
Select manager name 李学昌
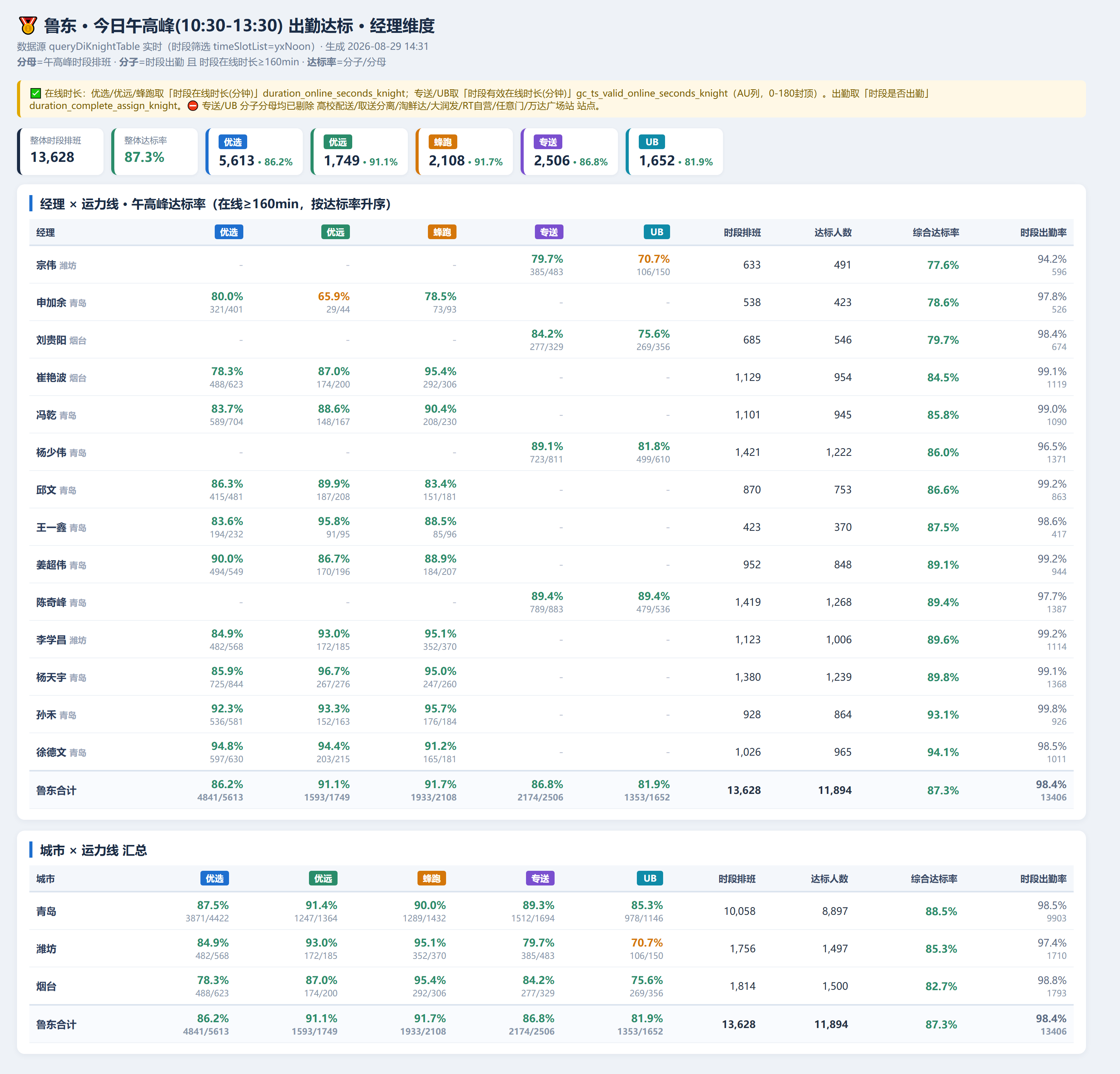(51, 640)
